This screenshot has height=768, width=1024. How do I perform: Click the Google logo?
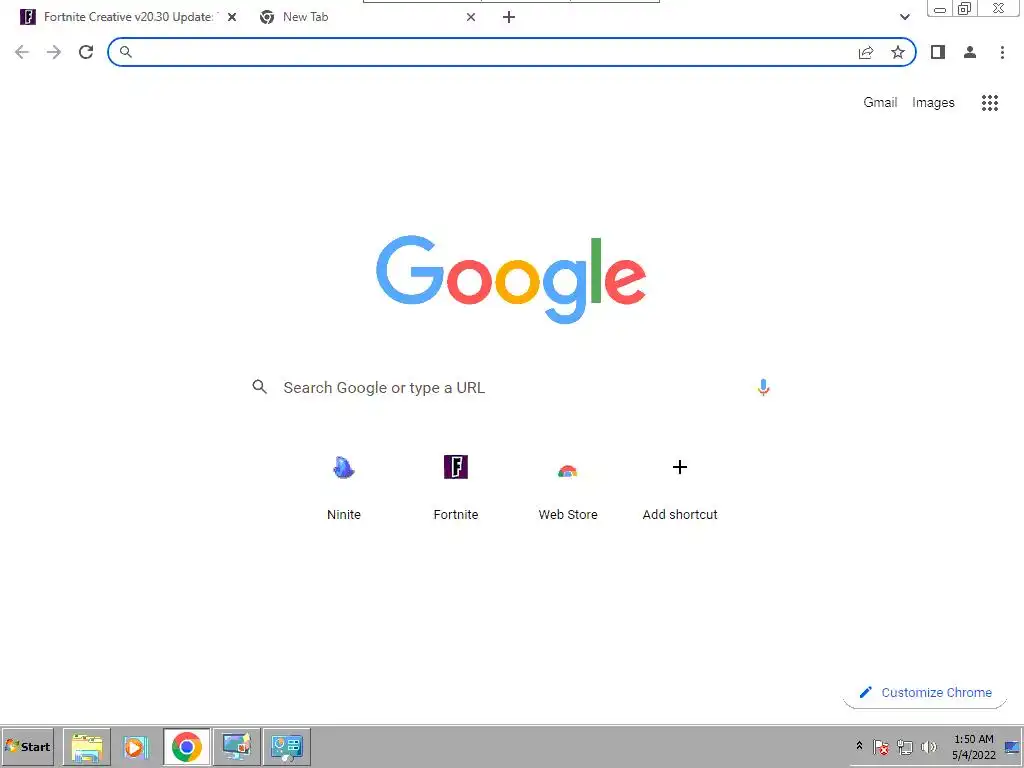(x=511, y=280)
